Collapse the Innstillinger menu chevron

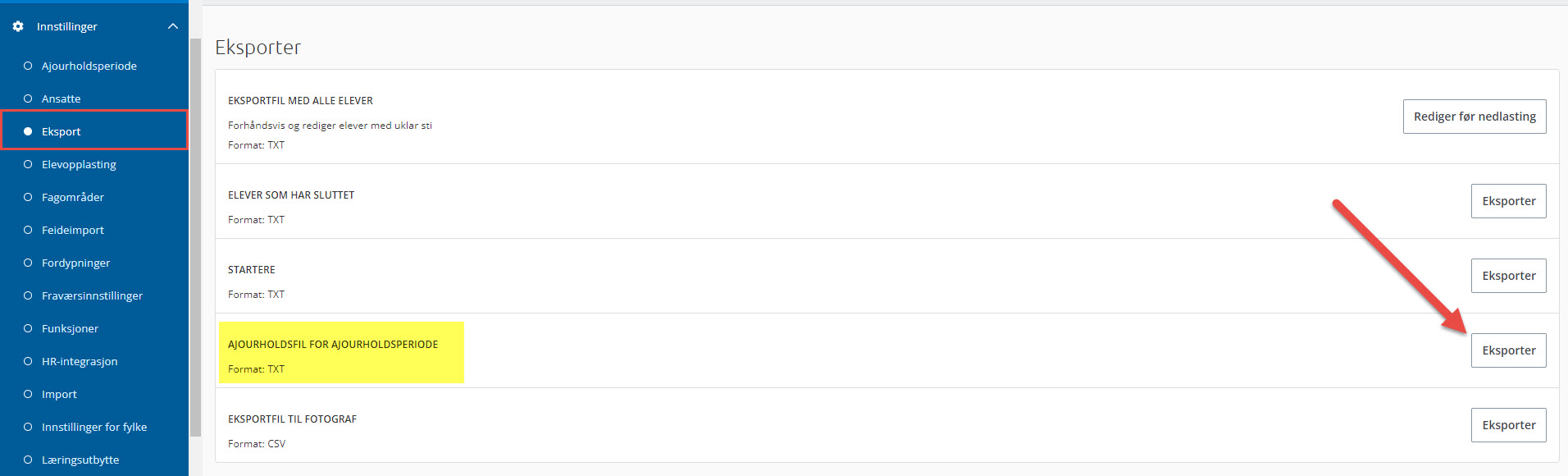point(172,26)
